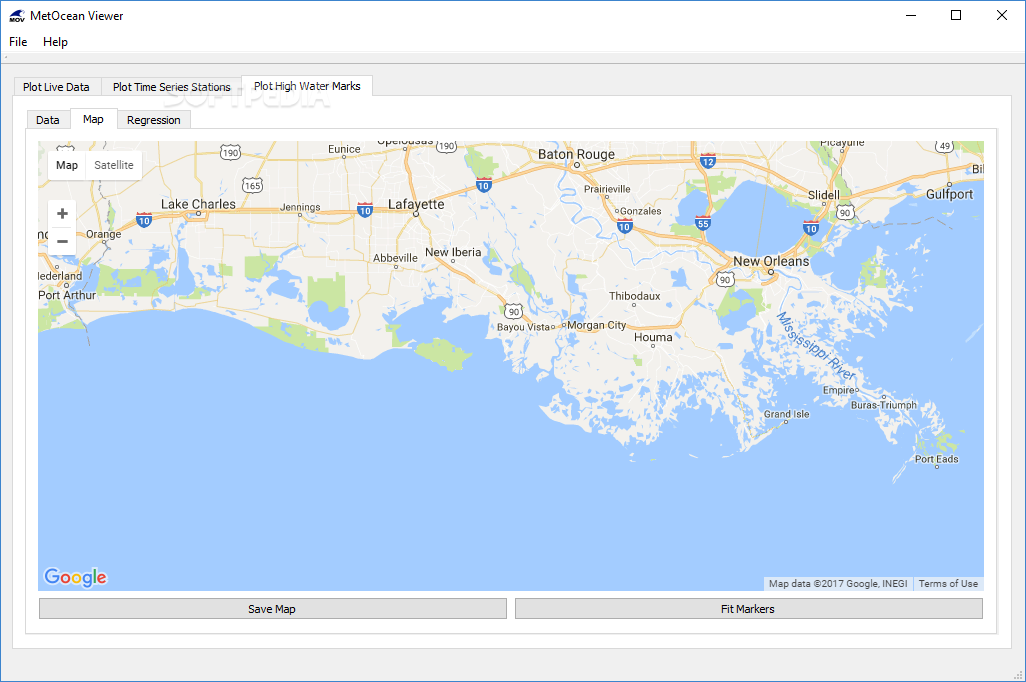The image size is (1026, 682).
Task: Switch to Plot Time Series Stations tab
Action: pos(171,87)
